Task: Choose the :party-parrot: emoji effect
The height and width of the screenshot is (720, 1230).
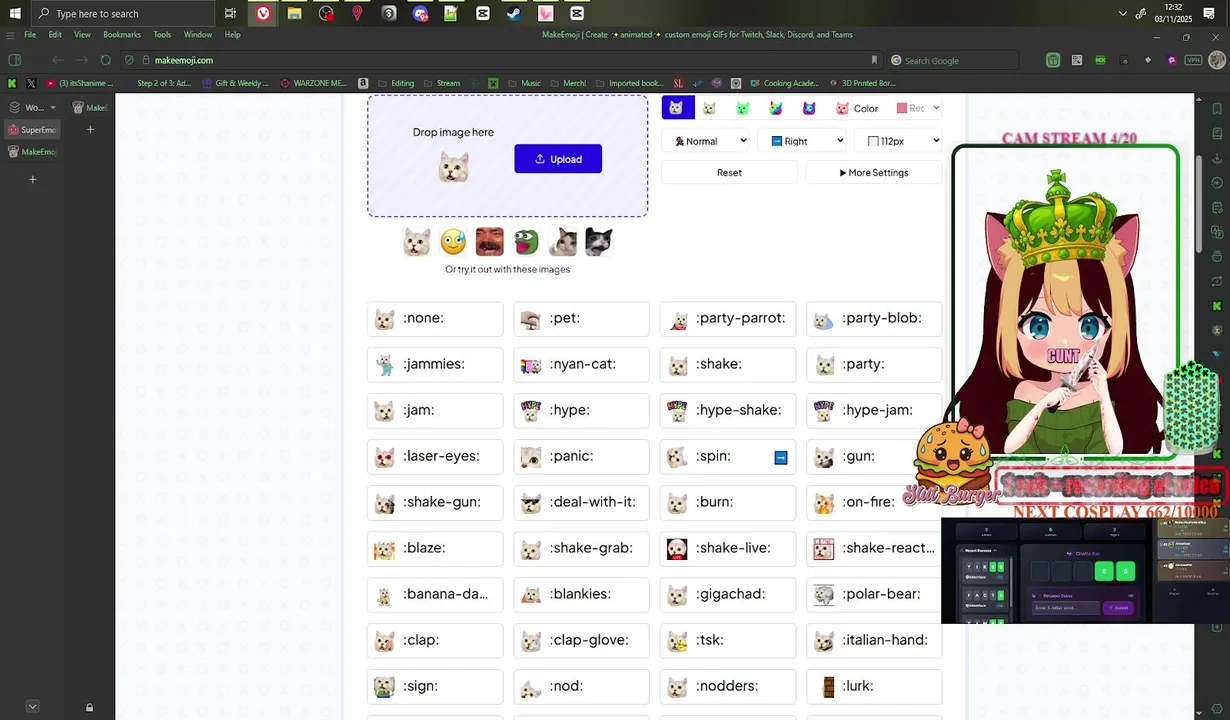Action: [x=728, y=318]
